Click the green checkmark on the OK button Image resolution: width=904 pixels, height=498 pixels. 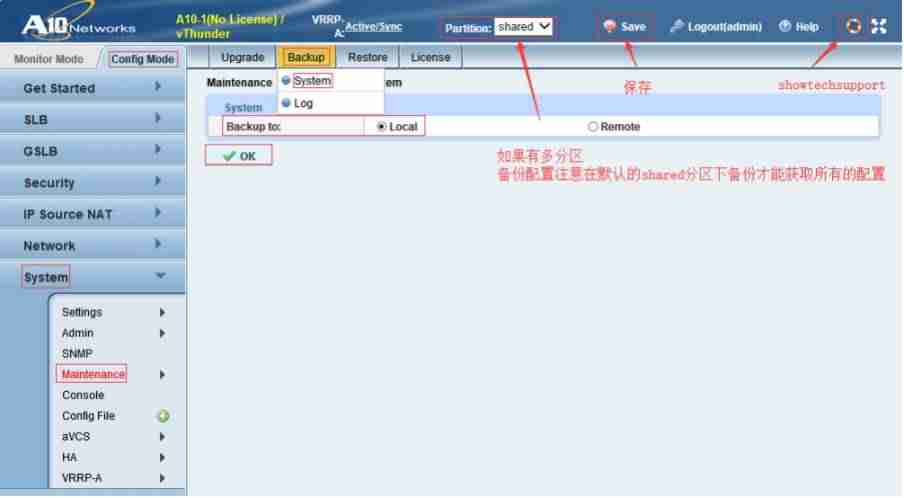229,156
